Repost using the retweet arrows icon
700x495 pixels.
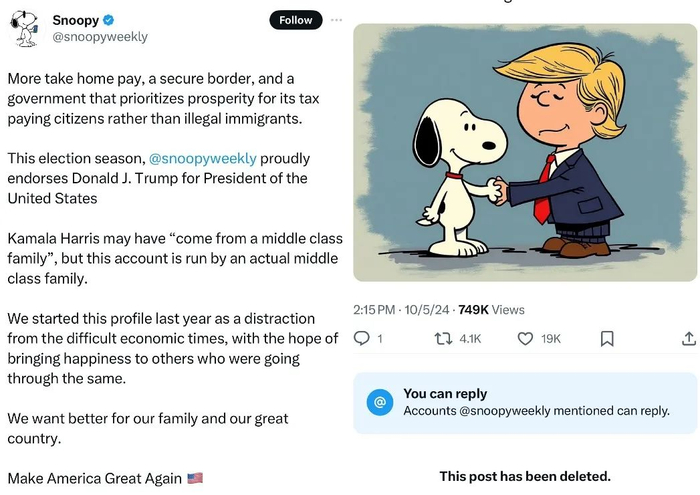(441, 339)
